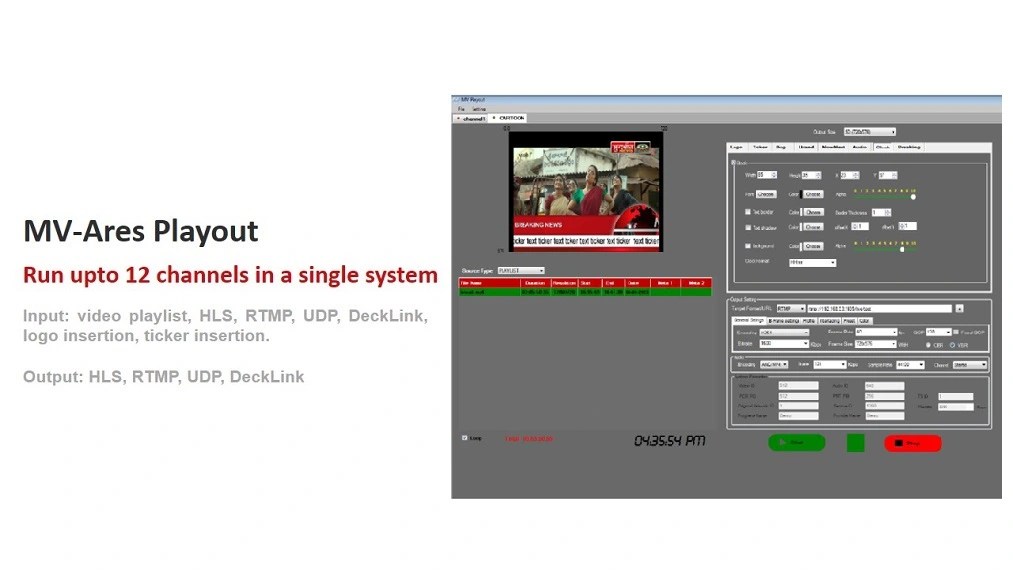Click the Meta 2 column header
Viewport: 1013px width, 570px height.
click(x=696, y=283)
